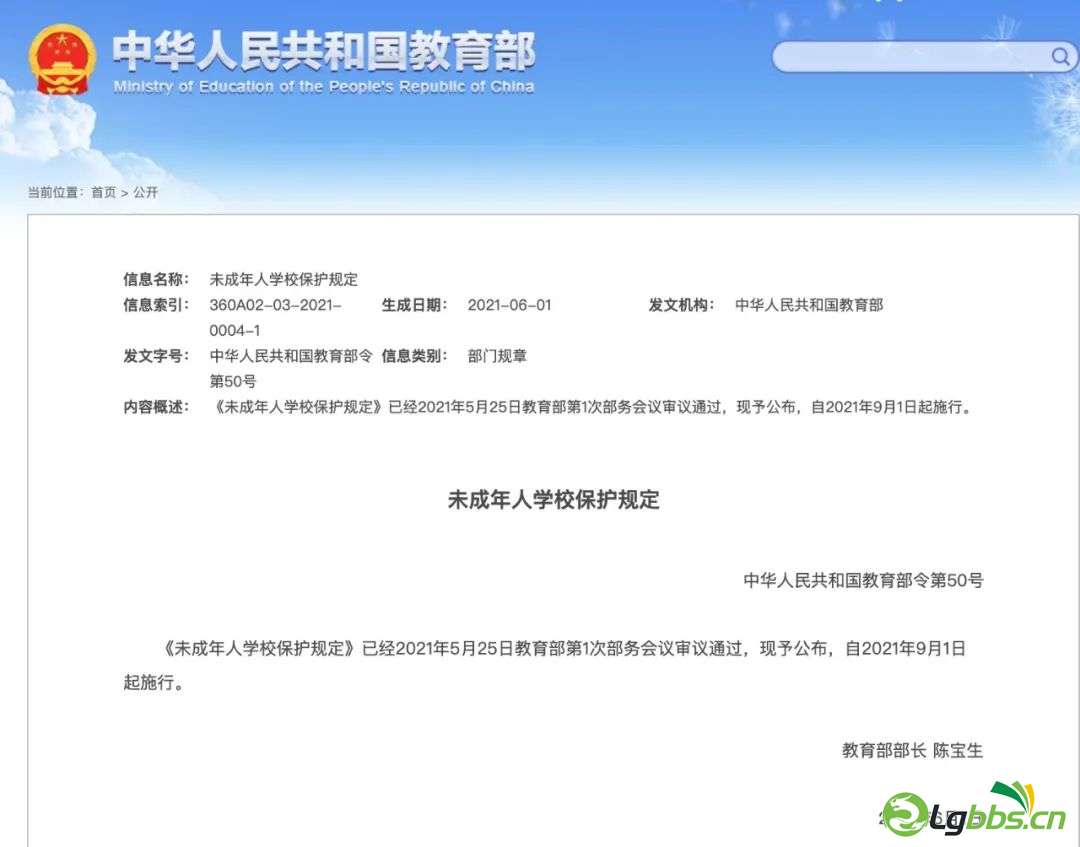Click the English ministry subtitle text
The height and width of the screenshot is (847, 1080).
[324, 87]
